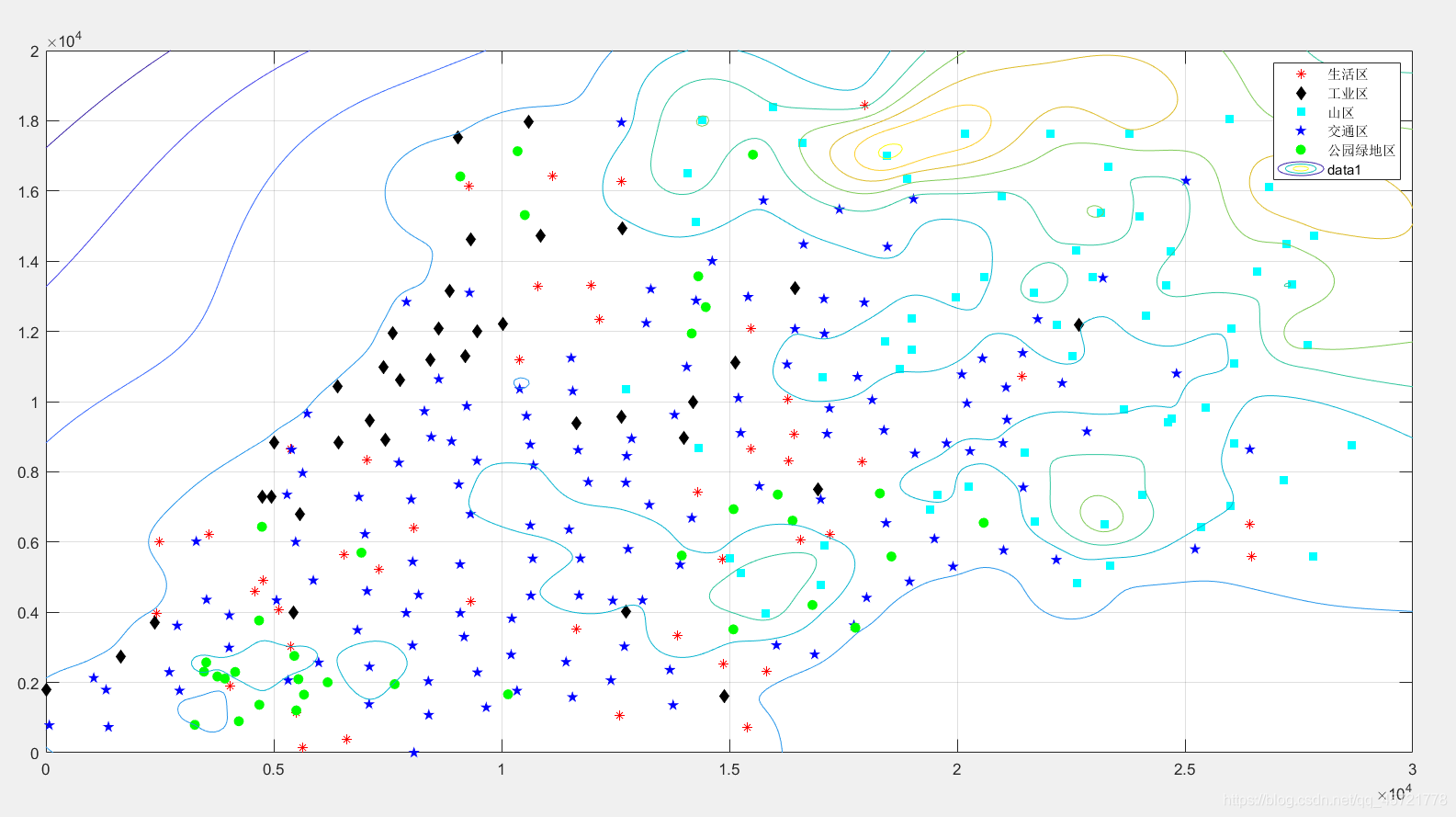Click the black diamond marker in the legend

point(1301,93)
